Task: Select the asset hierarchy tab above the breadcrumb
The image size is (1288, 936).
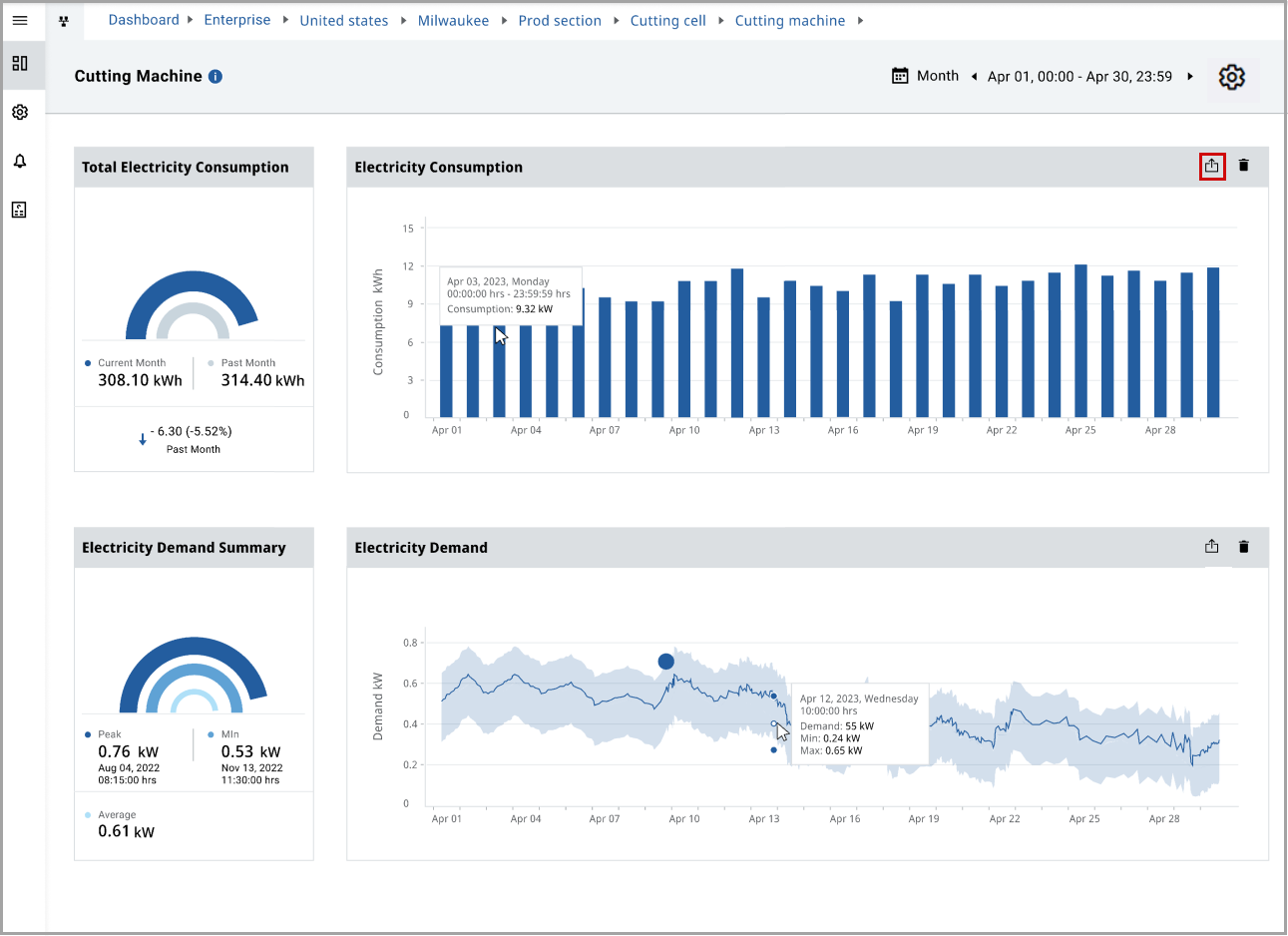Action: click(66, 20)
